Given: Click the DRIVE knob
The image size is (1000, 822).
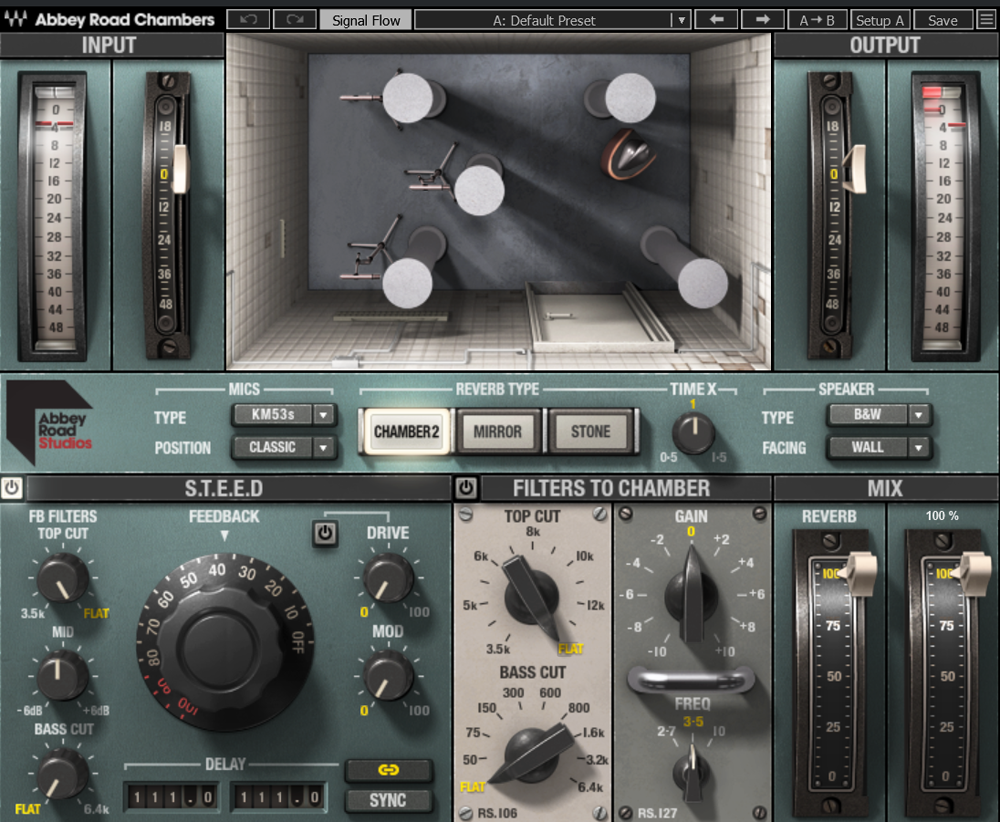Looking at the screenshot, I should pos(388,578).
